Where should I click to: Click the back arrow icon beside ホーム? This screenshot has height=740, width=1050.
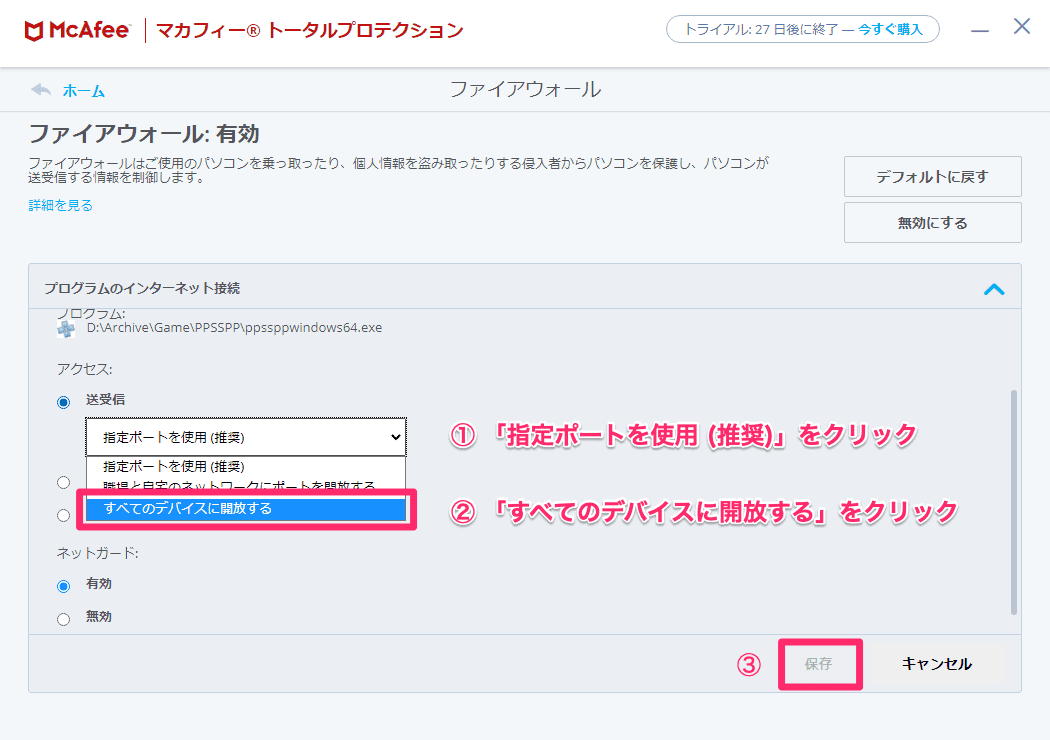42,90
